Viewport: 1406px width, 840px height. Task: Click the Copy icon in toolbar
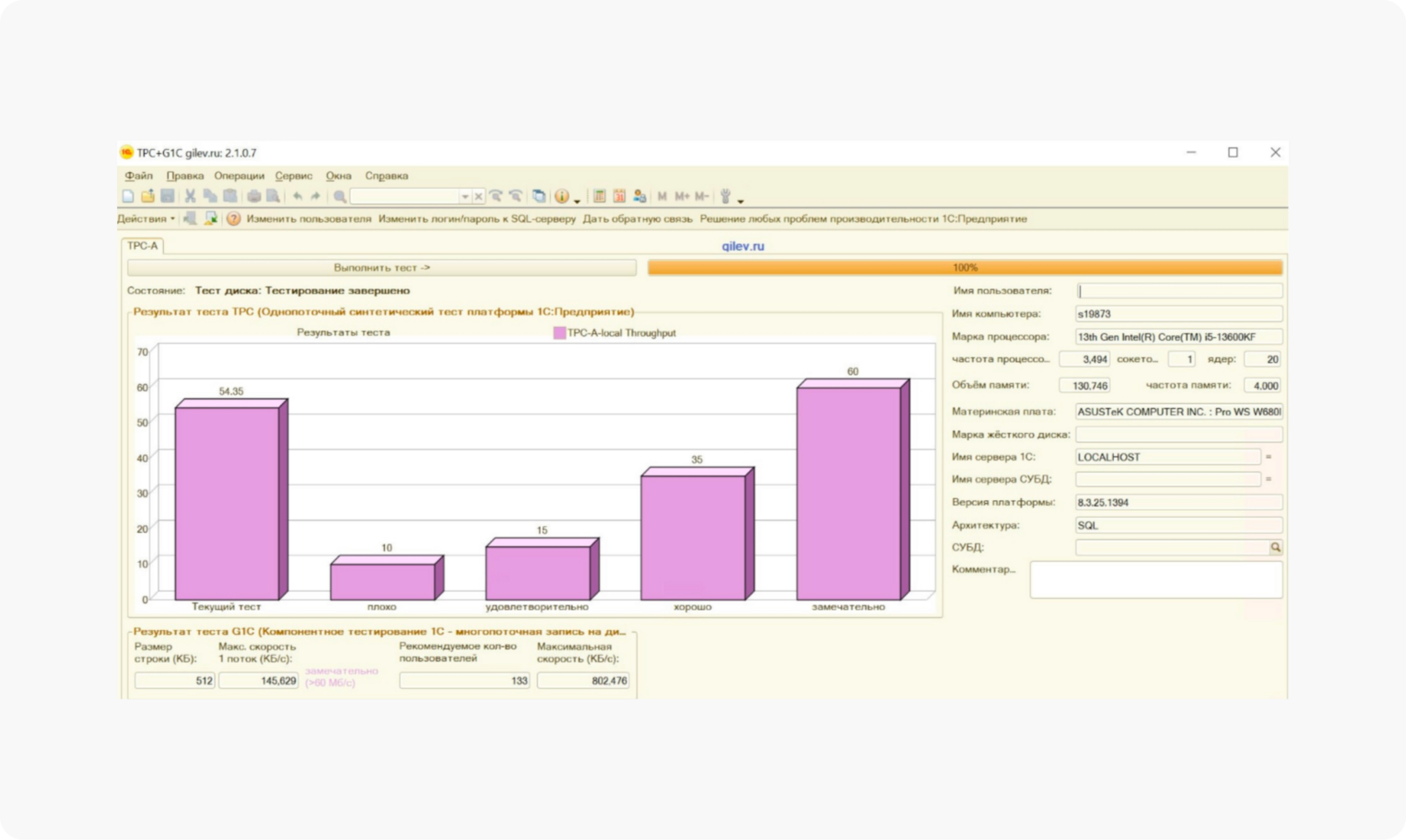(x=209, y=197)
